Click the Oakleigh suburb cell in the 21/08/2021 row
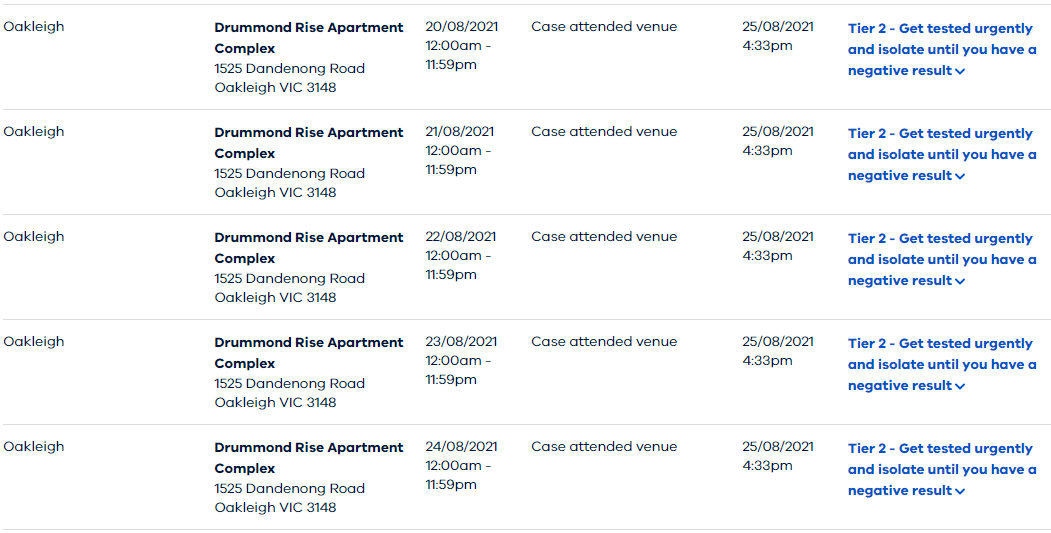The width and height of the screenshot is (1051, 533). pyautogui.click(x=34, y=131)
